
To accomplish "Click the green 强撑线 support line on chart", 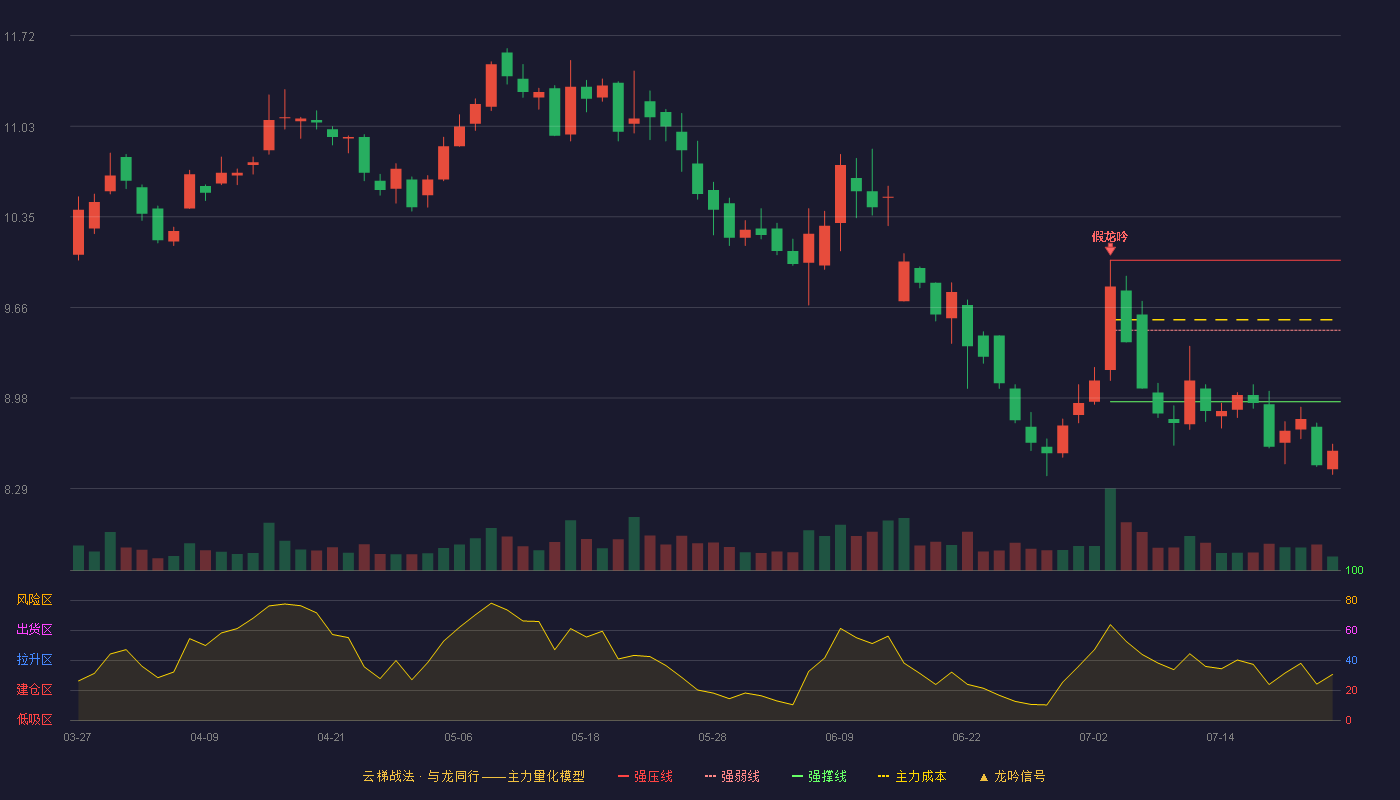I will 1225,402.
